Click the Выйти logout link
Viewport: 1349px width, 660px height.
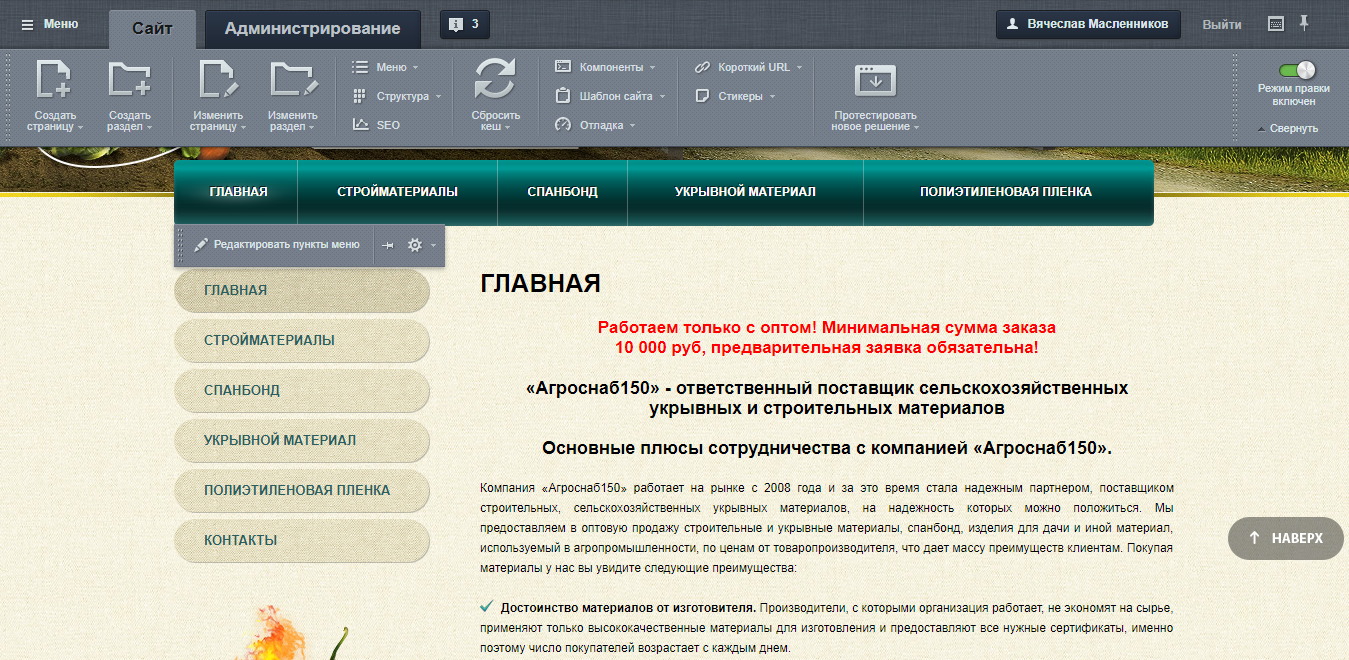pos(1222,24)
